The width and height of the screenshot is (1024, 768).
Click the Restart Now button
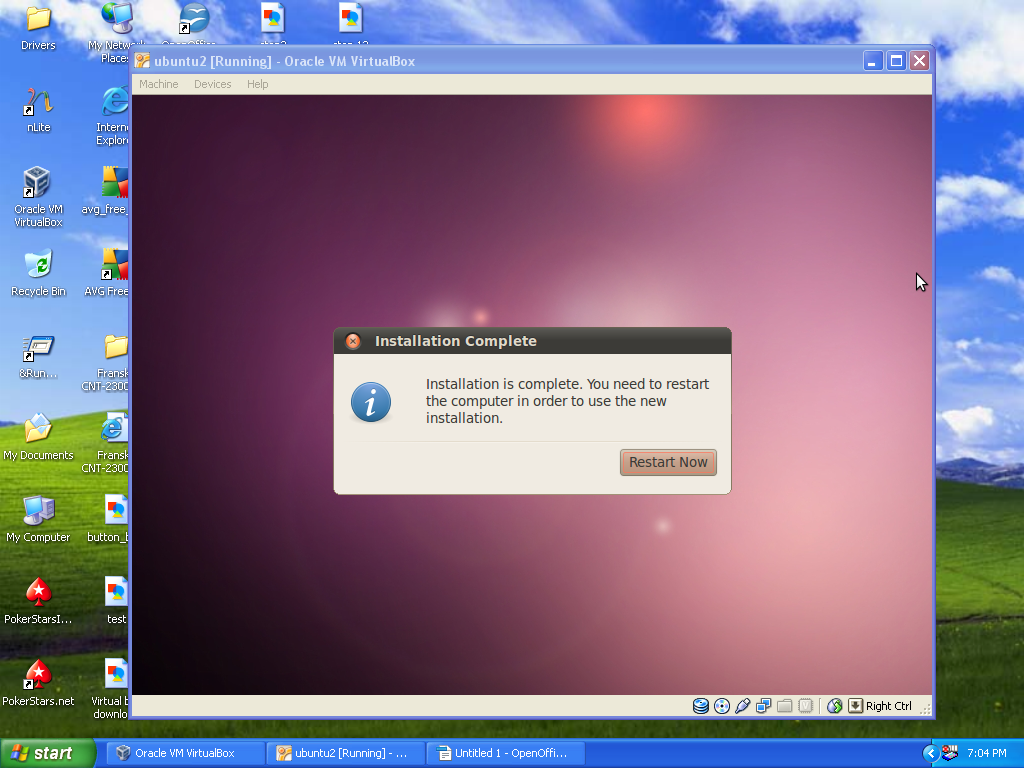coord(668,462)
